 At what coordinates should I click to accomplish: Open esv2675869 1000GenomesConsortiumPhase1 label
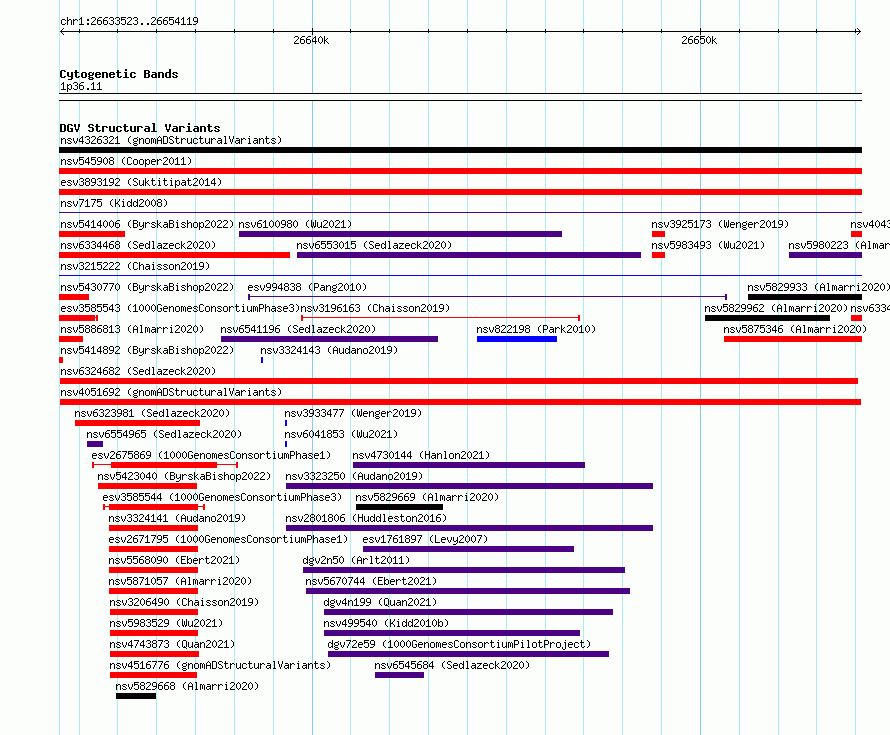click(211, 455)
